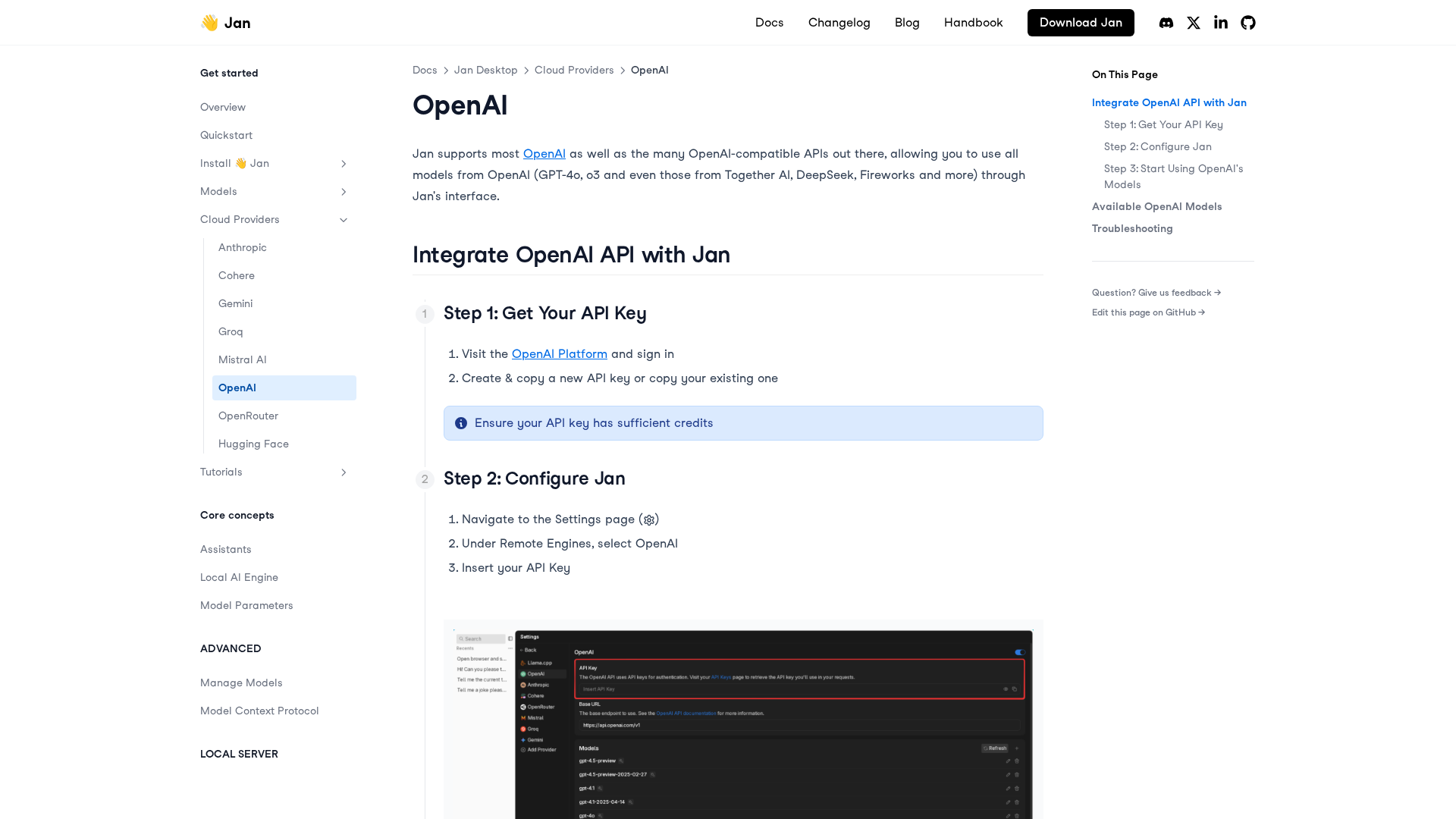
Task: Open the Changelog menu item
Action: (839, 23)
